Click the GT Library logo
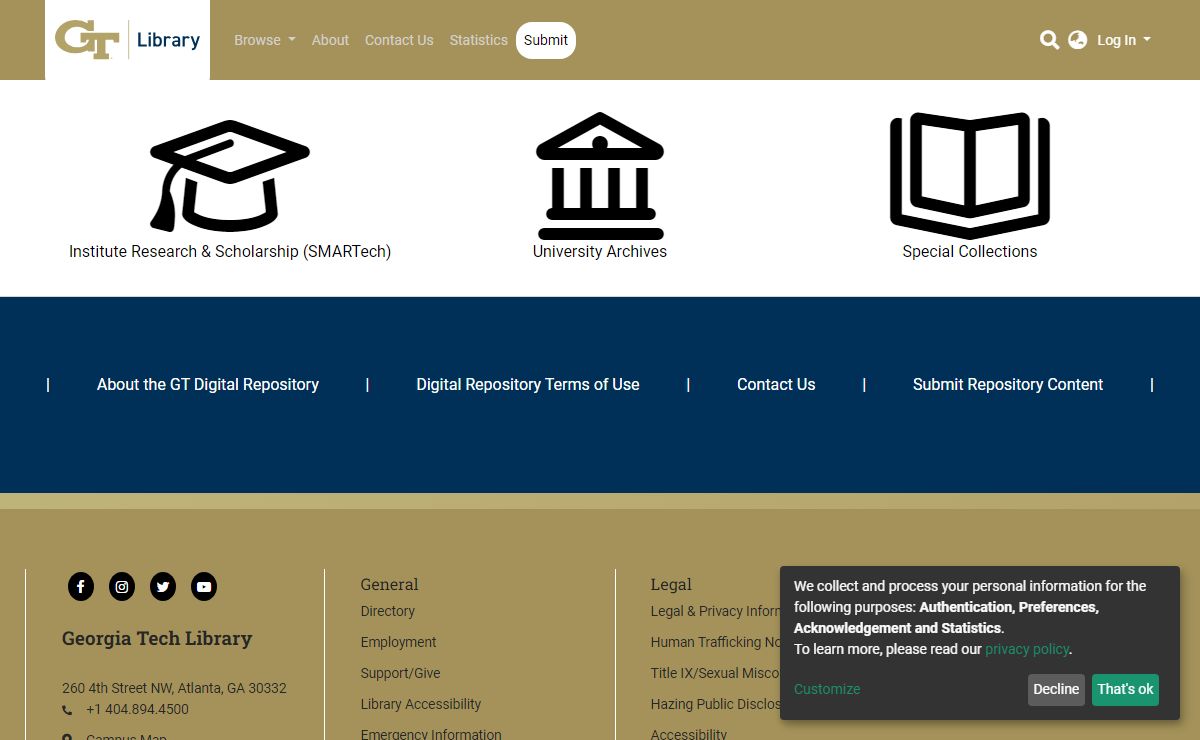The height and width of the screenshot is (740, 1200). 127,40
